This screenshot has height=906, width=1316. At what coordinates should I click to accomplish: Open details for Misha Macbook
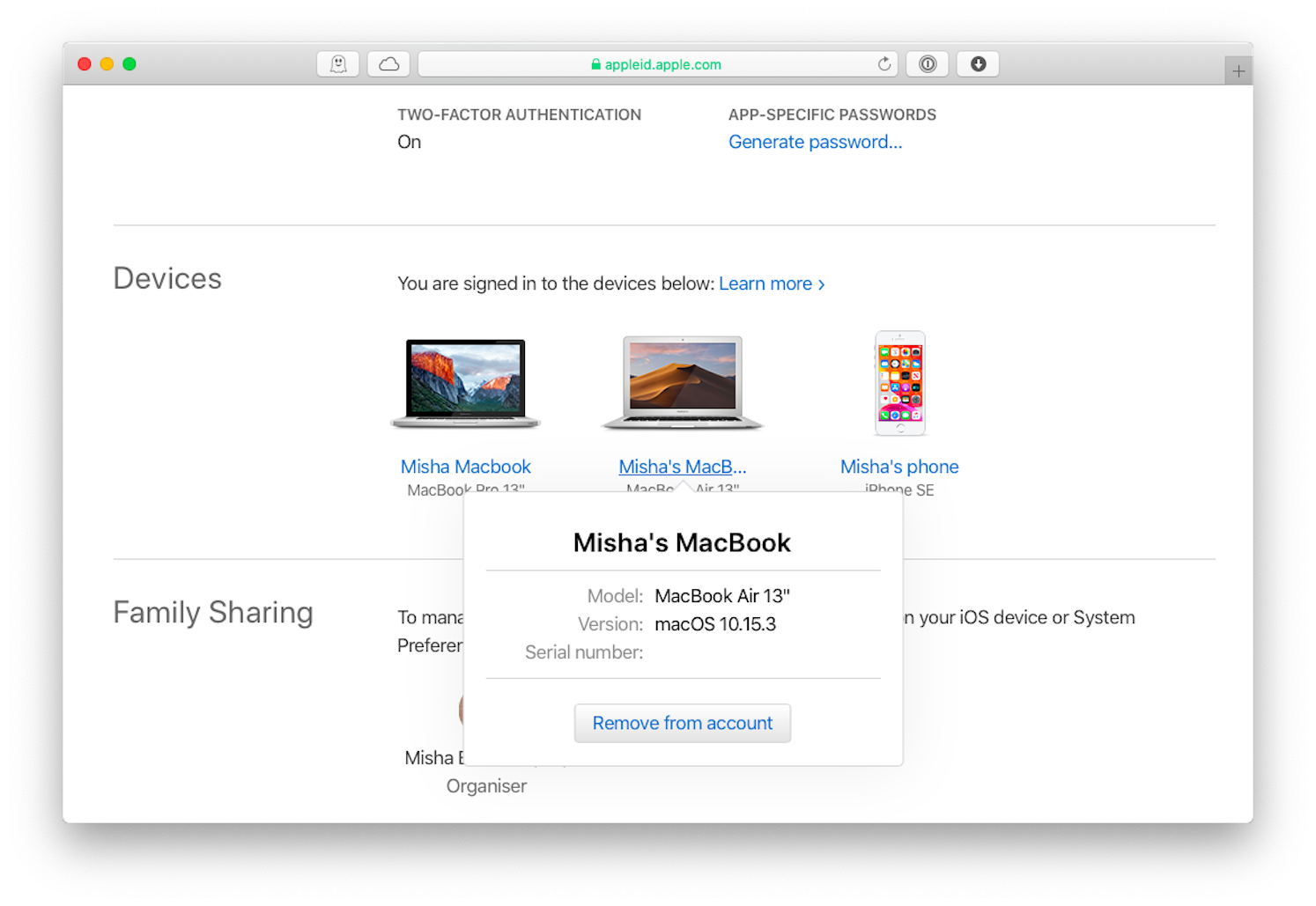(465, 467)
